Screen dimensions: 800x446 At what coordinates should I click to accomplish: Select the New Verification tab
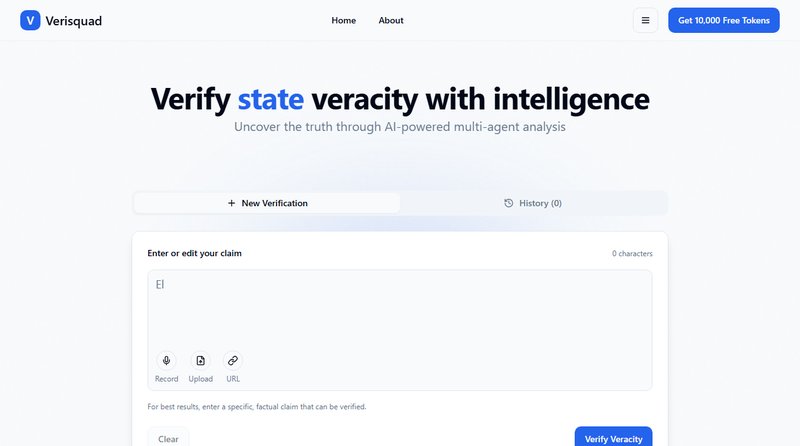coord(267,203)
